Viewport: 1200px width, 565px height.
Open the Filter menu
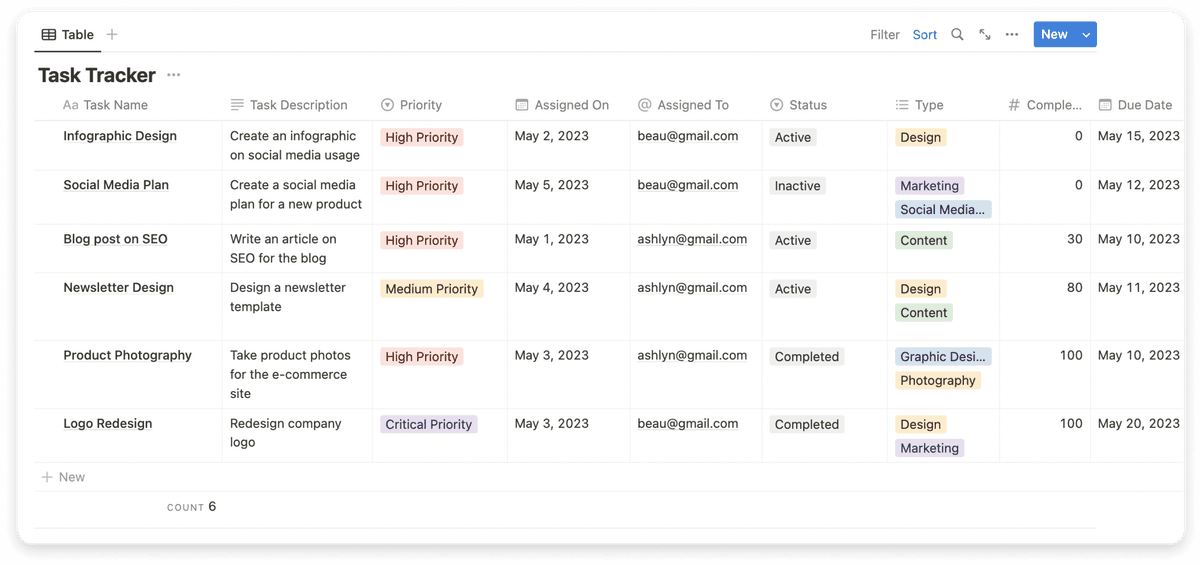coord(885,34)
